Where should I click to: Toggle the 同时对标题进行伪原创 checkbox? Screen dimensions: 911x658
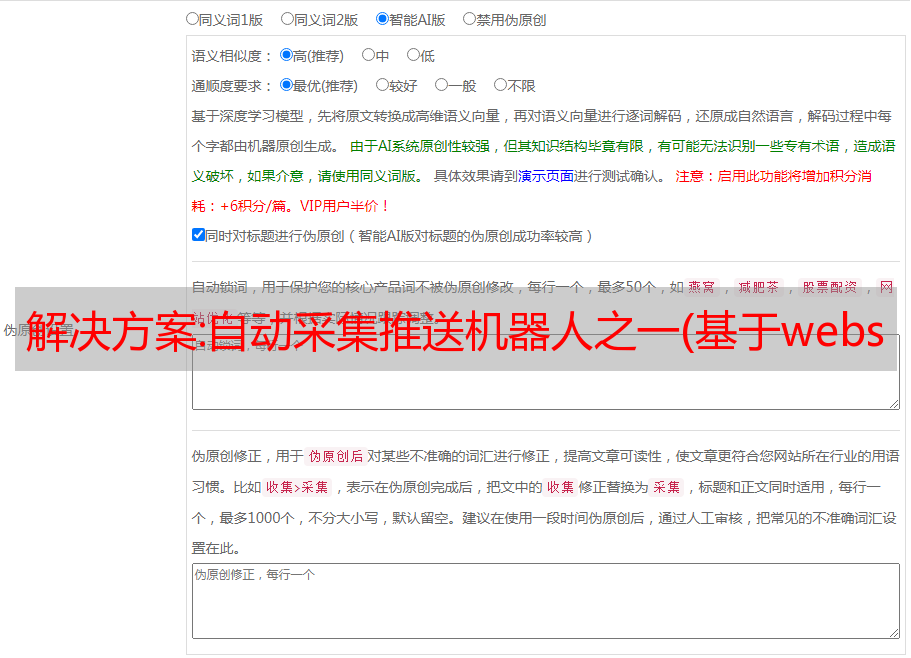tap(198, 235)
